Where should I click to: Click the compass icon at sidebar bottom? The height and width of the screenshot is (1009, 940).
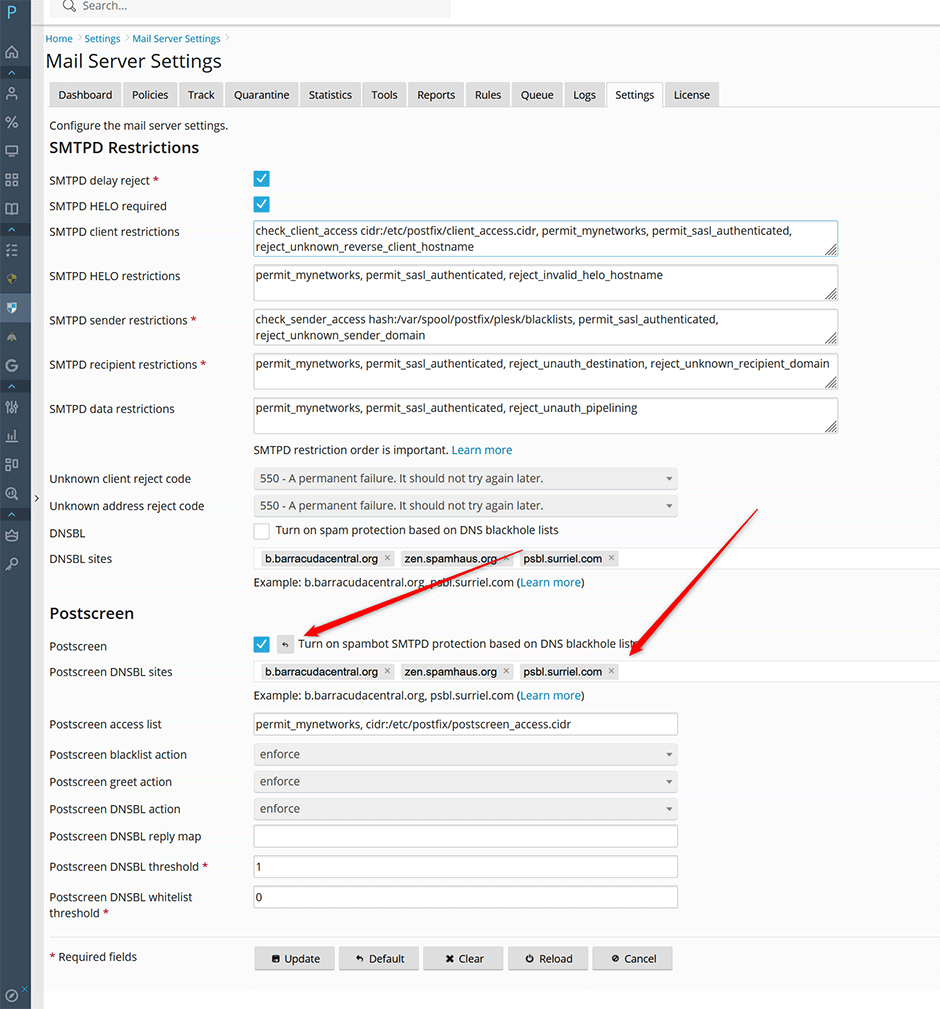pyautogui.click(x=12, y=995)
